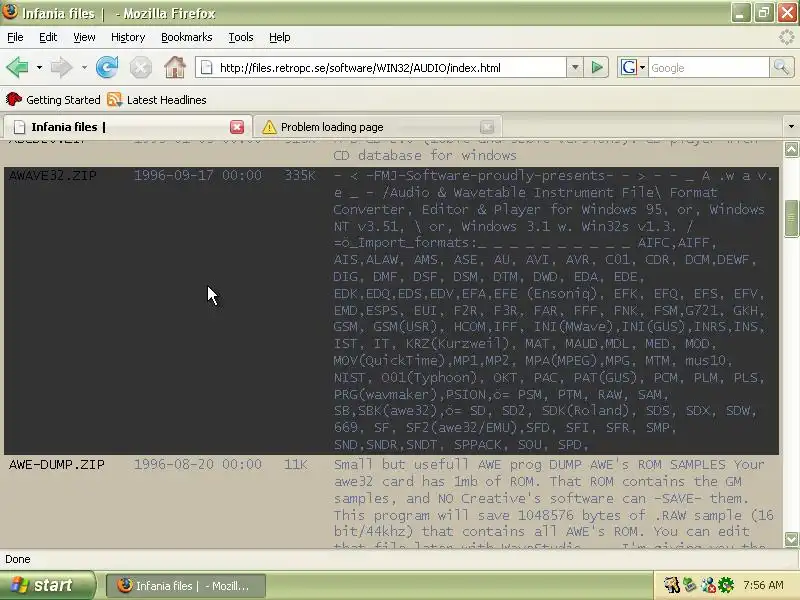
Task: Close the Infania files tab
Action: click(237, 127)
